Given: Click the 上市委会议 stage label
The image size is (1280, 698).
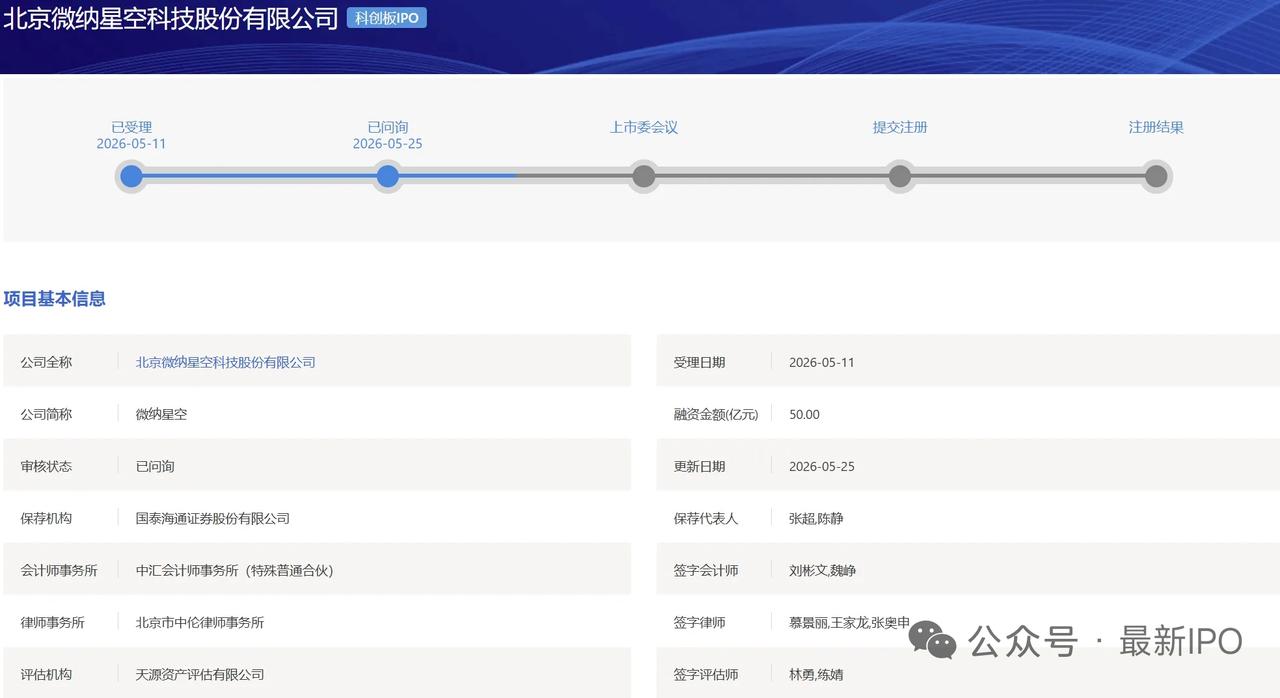Looking at the screenshot, I should pyautogui.click(x=644, y=127).
